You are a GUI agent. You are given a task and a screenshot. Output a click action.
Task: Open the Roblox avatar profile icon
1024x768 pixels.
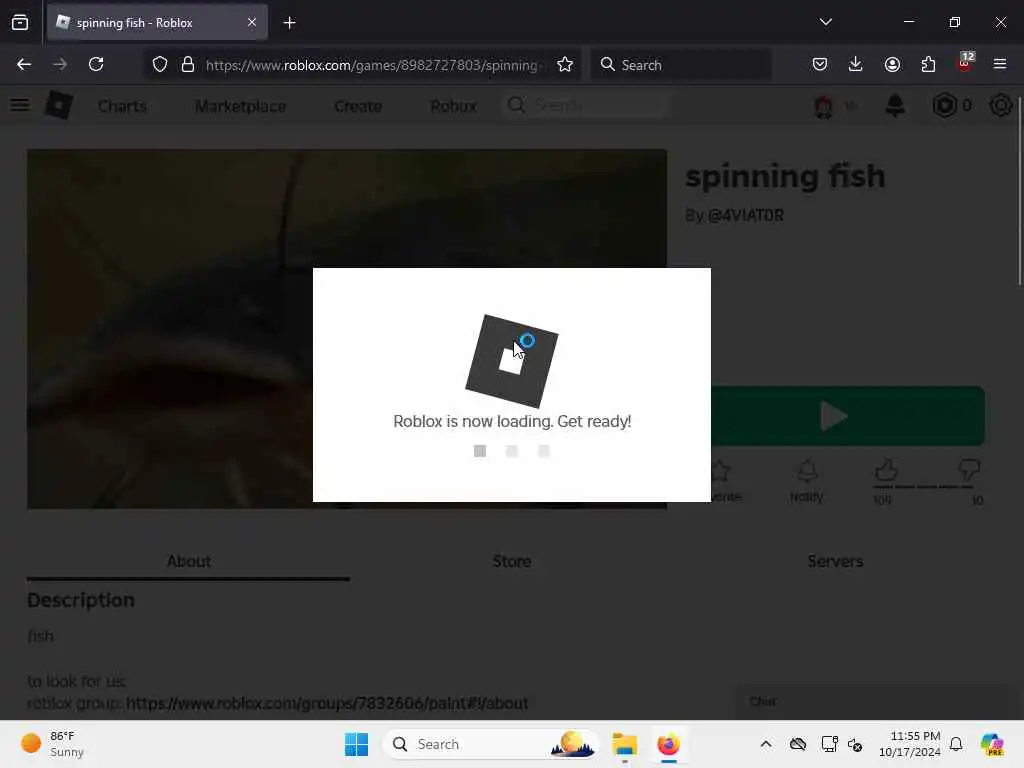(x=824, y=106)
